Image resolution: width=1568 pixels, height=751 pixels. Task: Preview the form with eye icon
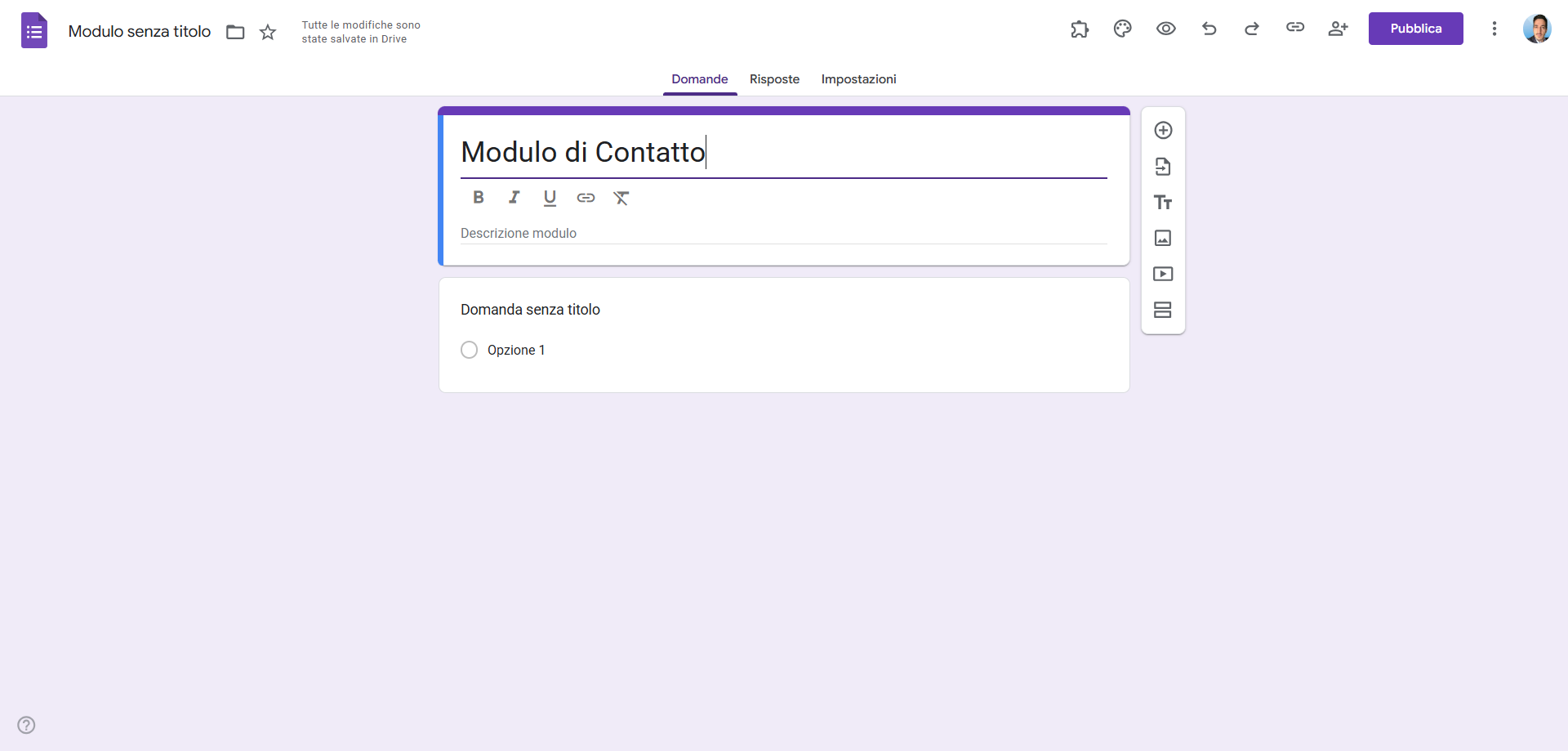click(x=1166, y=29)
